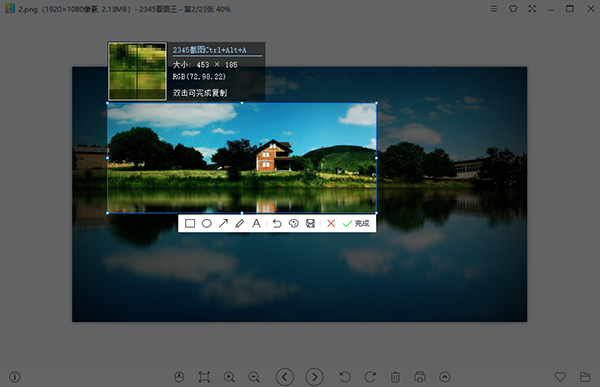Select the ellipse annotation tool
The height and width of the screenshot is (387, 600).
click(207, 224)
